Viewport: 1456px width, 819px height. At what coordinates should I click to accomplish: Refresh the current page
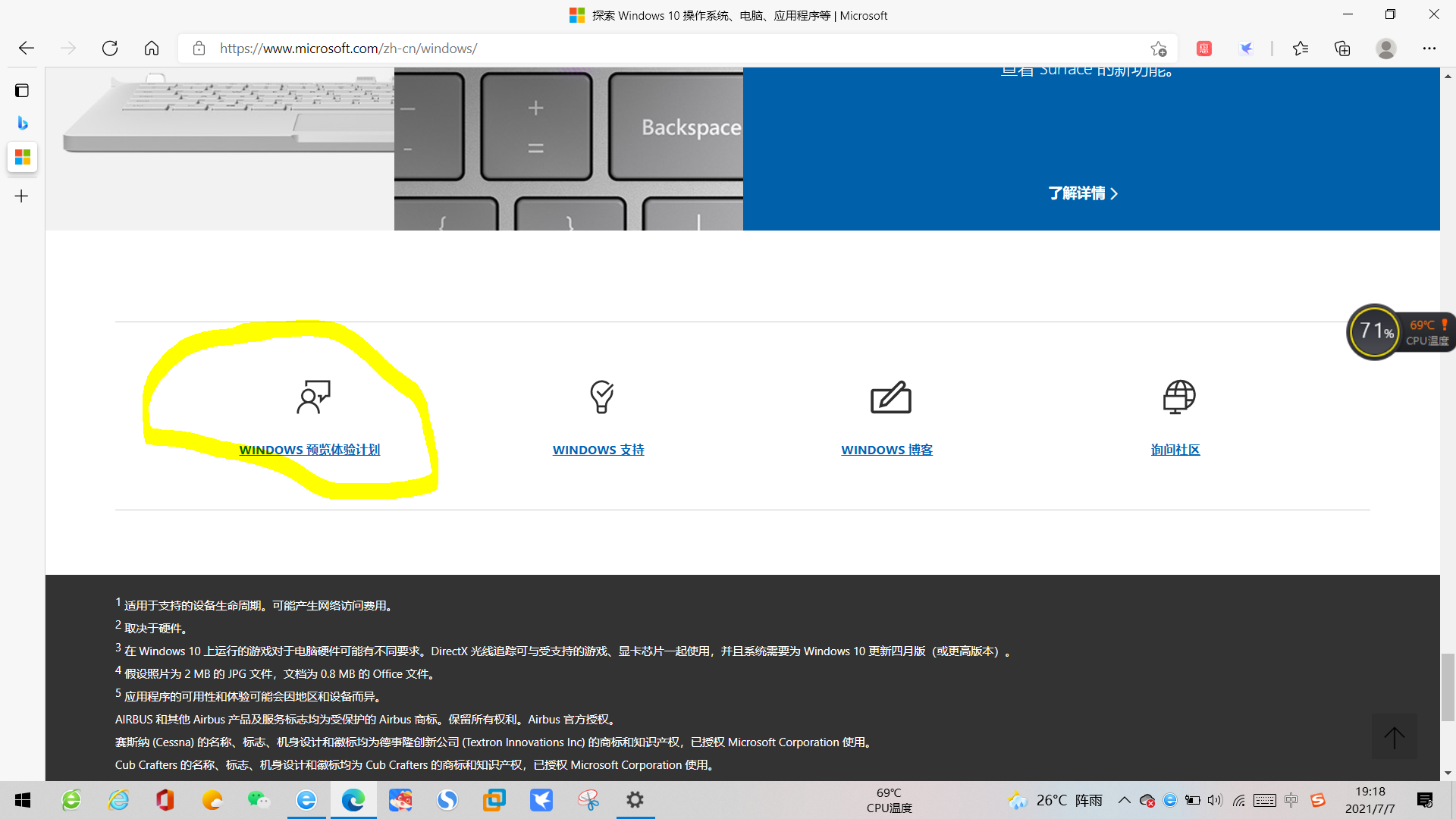pyautogui.click(x=110, y=49)
